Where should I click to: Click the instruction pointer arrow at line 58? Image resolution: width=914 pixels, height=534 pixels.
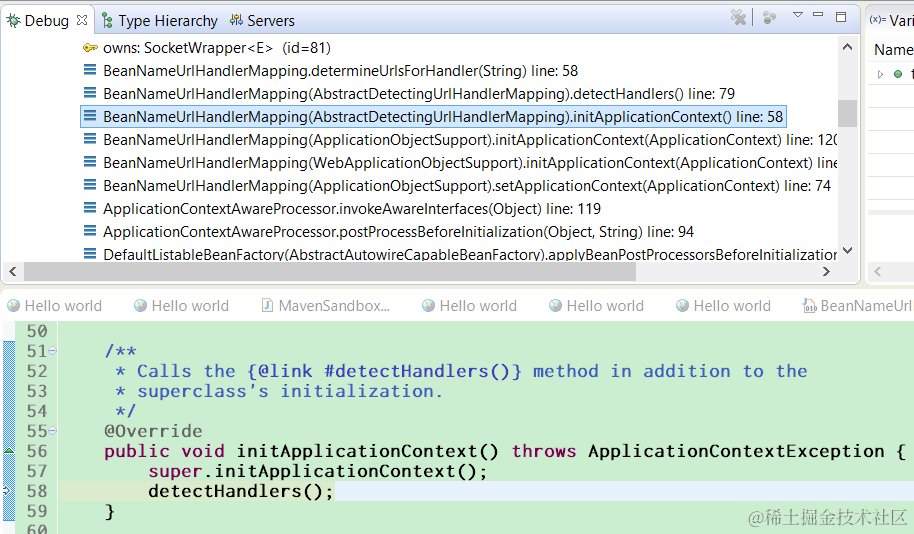pos(7,491)
